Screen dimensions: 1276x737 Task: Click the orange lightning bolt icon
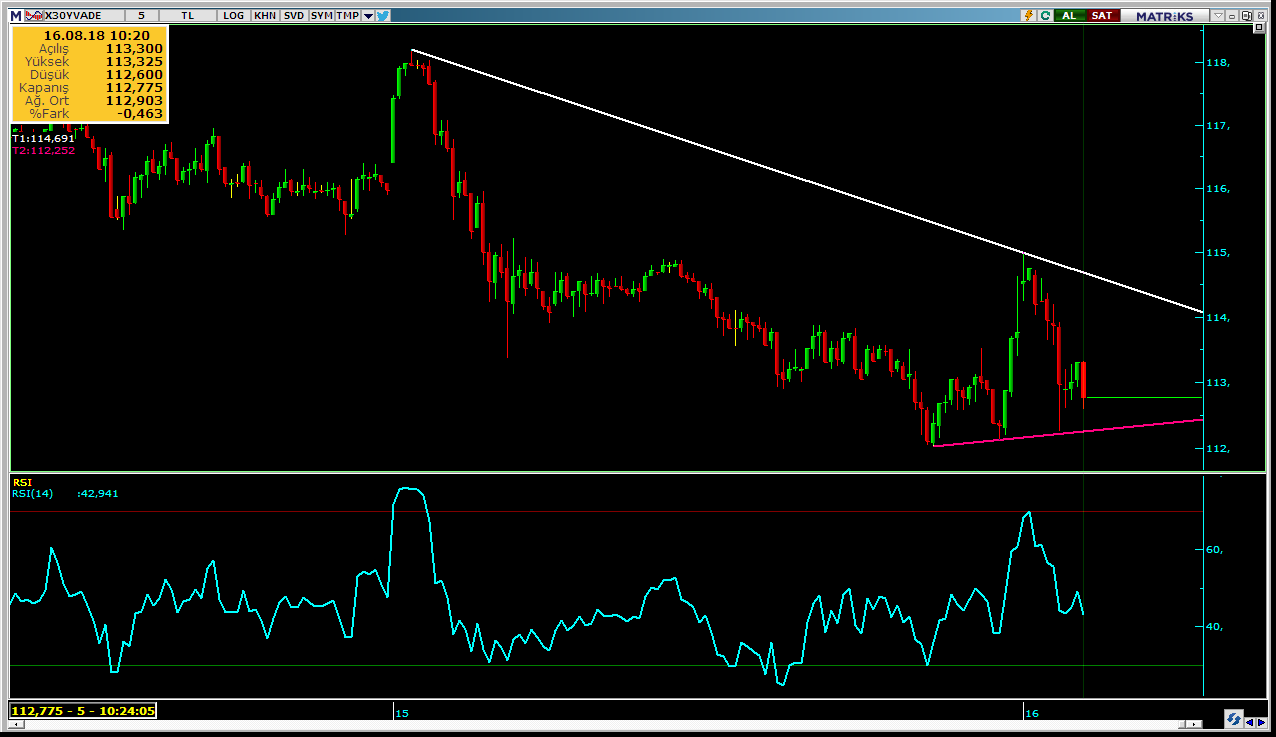(x=1028, y=15)
